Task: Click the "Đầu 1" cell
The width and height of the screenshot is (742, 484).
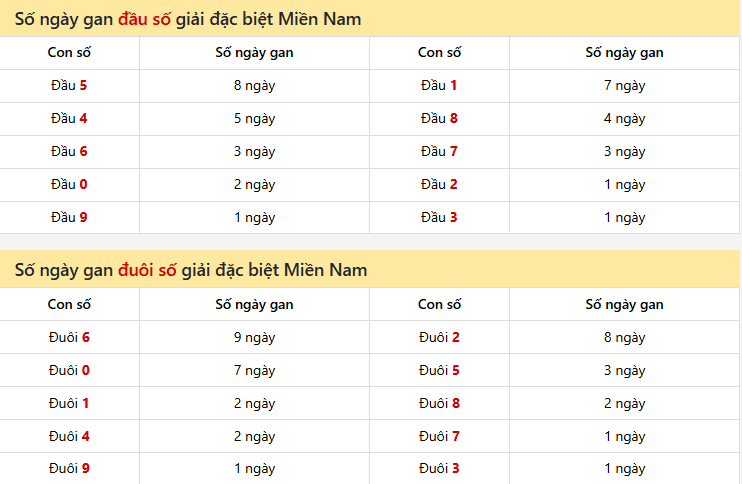Action: [439, 86]
